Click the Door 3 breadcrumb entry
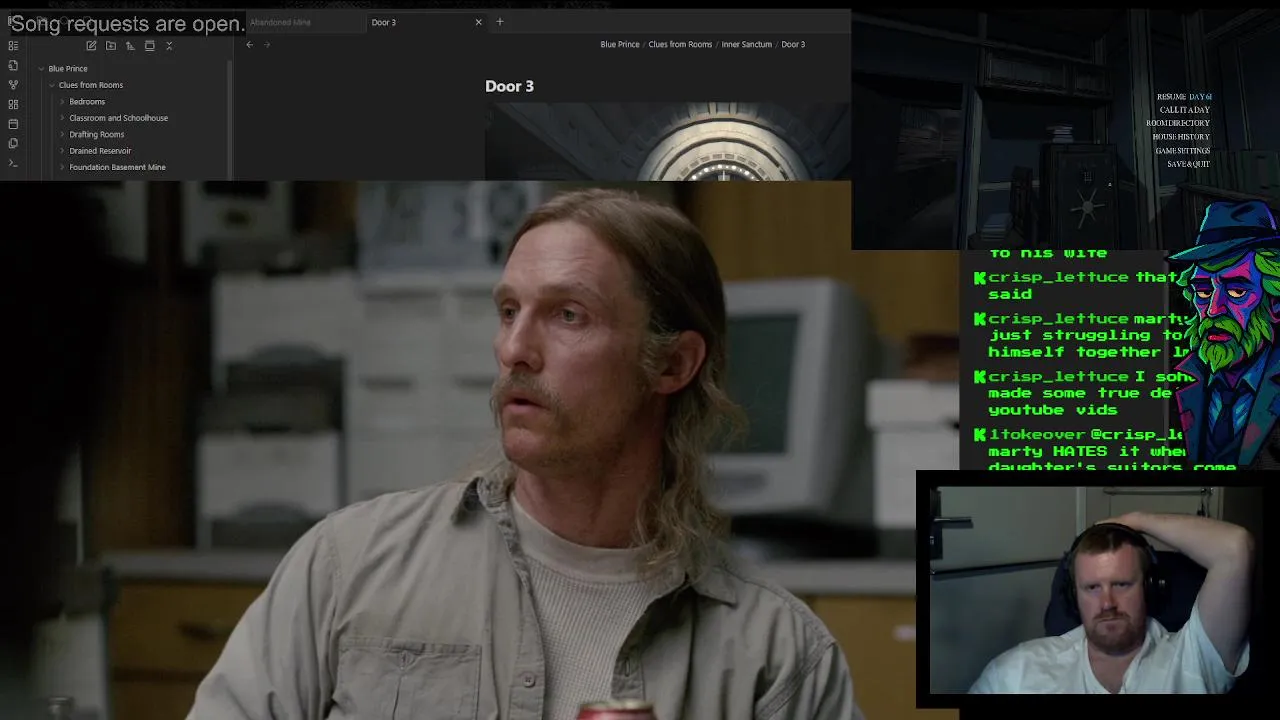Viewport: 1280px width, 720px height. point(793,44)
